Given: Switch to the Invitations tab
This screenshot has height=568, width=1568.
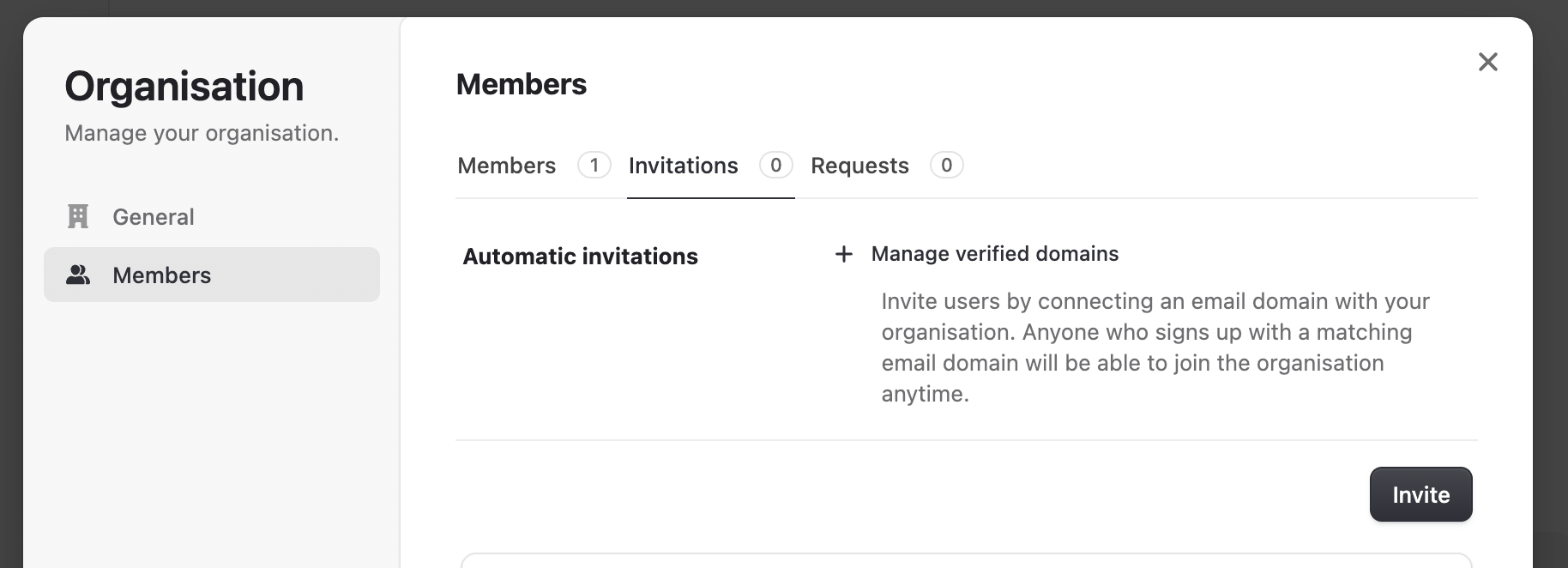Looking at the screenshot, I should [x=710, y=166].
